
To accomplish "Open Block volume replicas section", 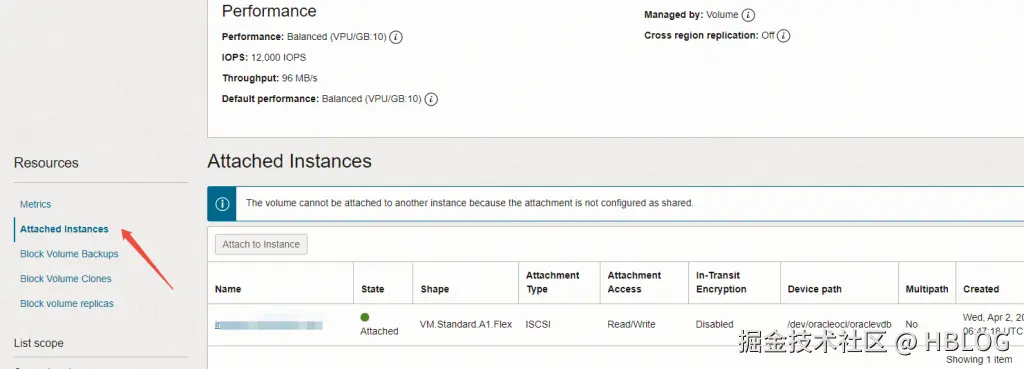I will [67, 304].
